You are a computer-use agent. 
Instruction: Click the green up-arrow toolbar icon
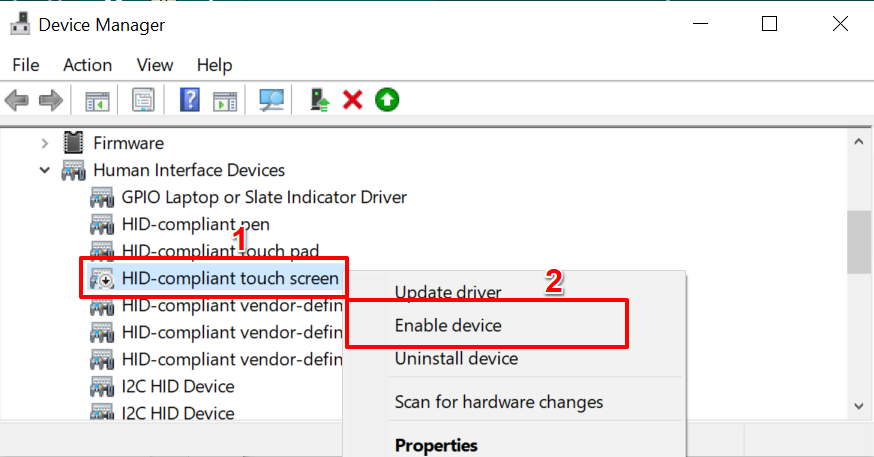(387, 100)
